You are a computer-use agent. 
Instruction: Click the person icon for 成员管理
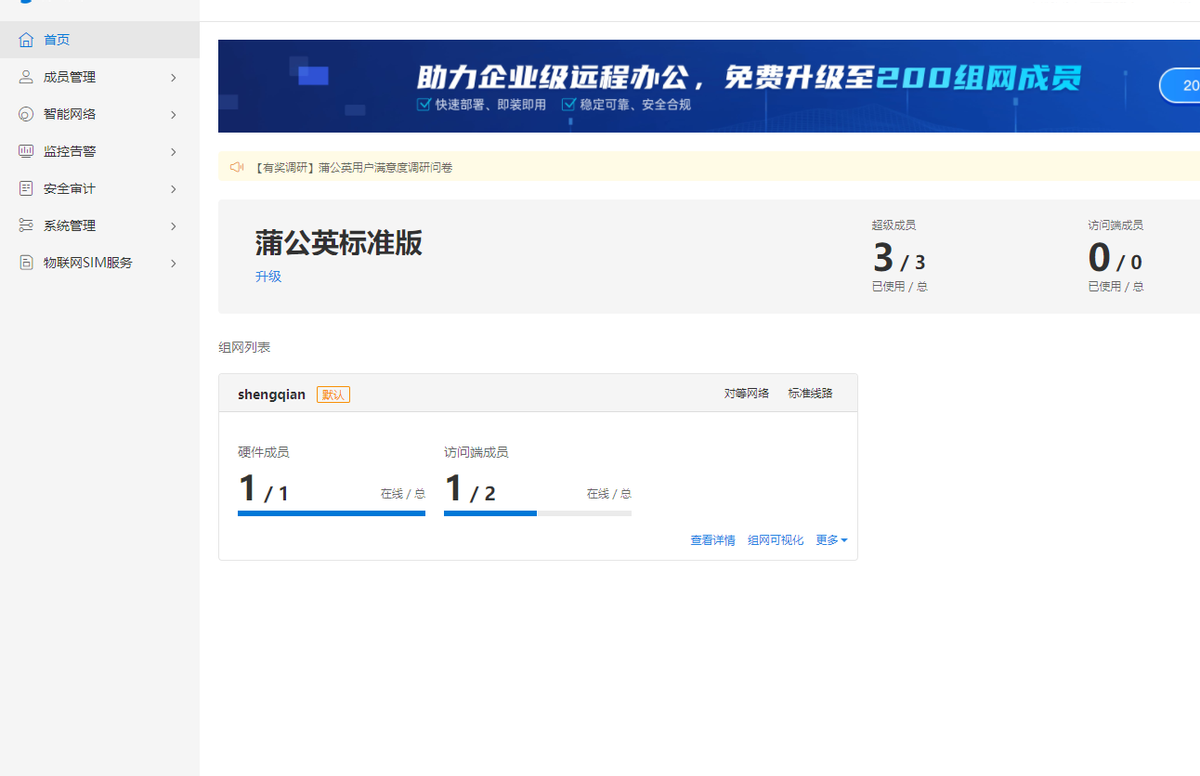tap(26, 77)
